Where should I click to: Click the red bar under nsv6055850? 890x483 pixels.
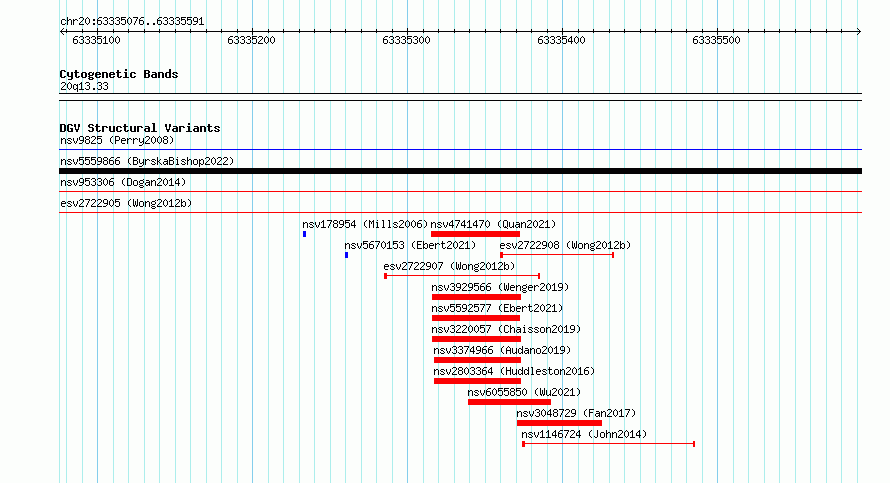click(x=510, y=402)
